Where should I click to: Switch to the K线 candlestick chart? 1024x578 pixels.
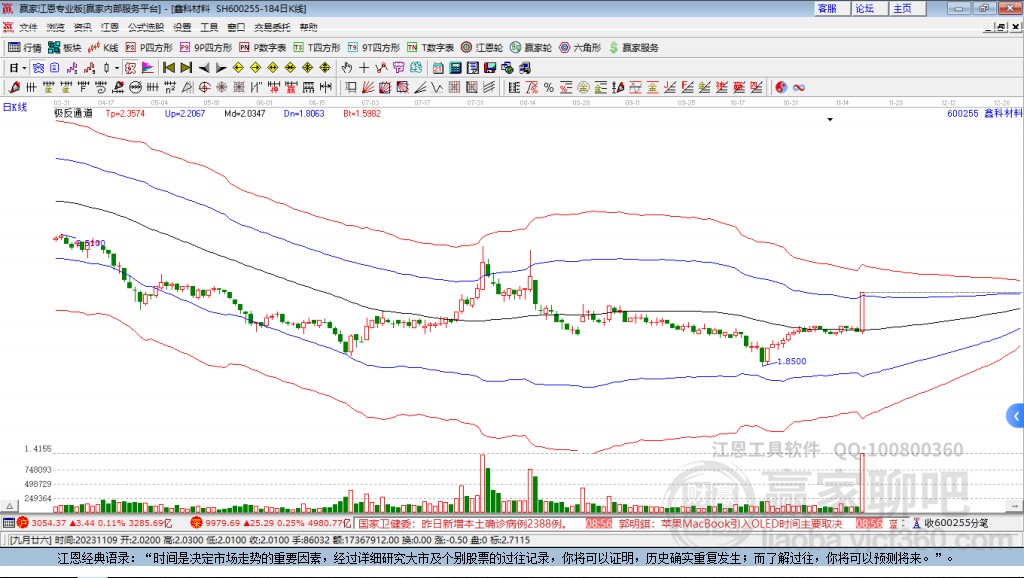coord(103,48)
